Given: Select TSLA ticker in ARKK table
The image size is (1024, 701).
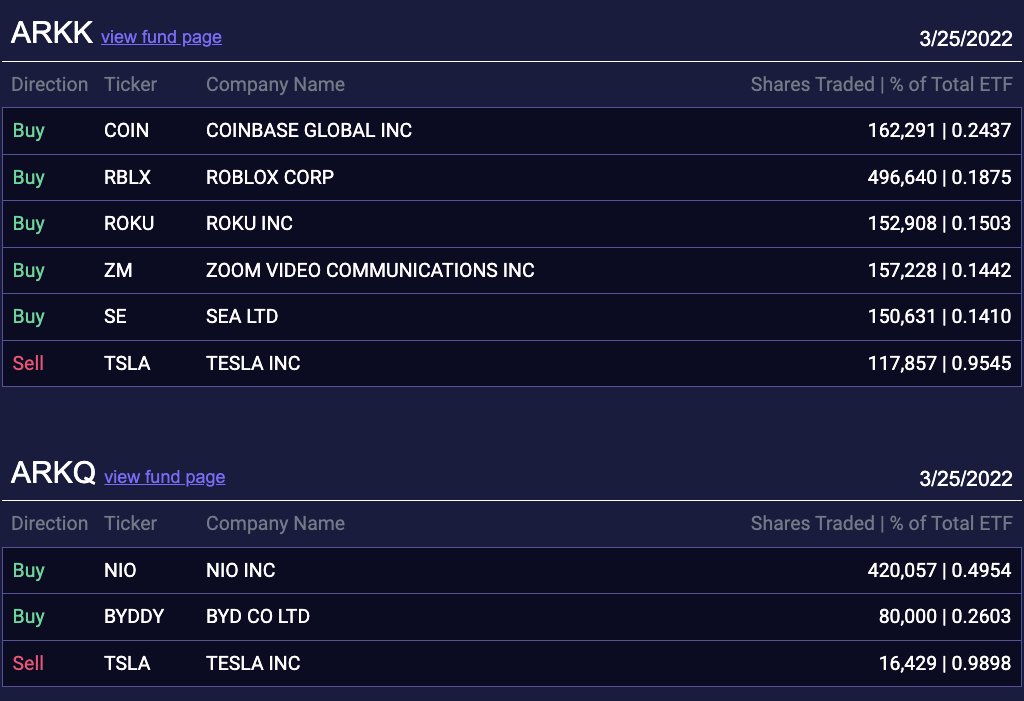Looking at the screenshot, I should pyautogui.click(x=127, y=363).
